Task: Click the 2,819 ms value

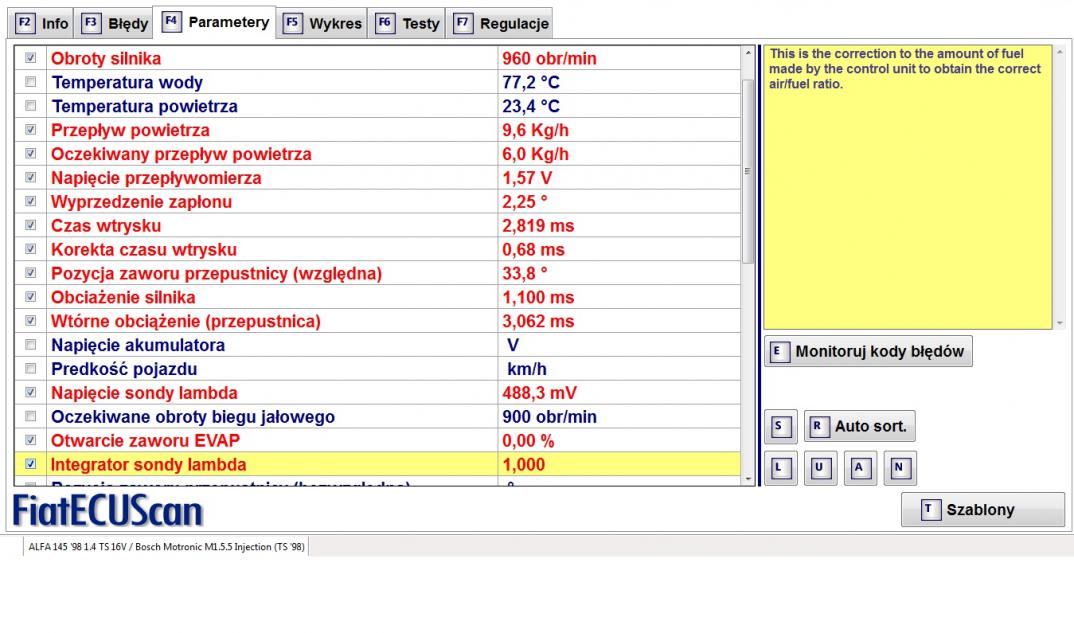Action: point(538,225)
